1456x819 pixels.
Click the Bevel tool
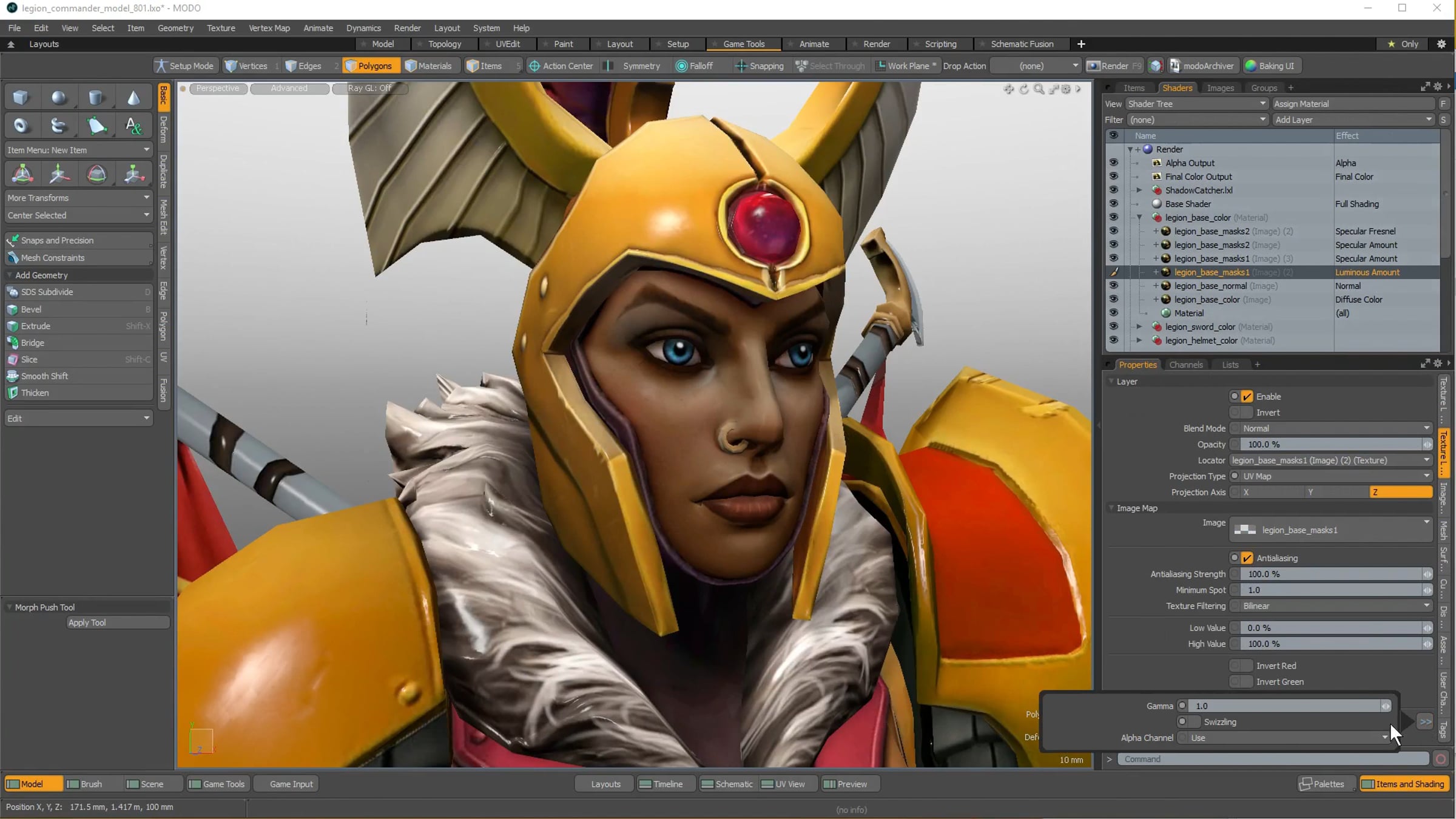[78, 309]
